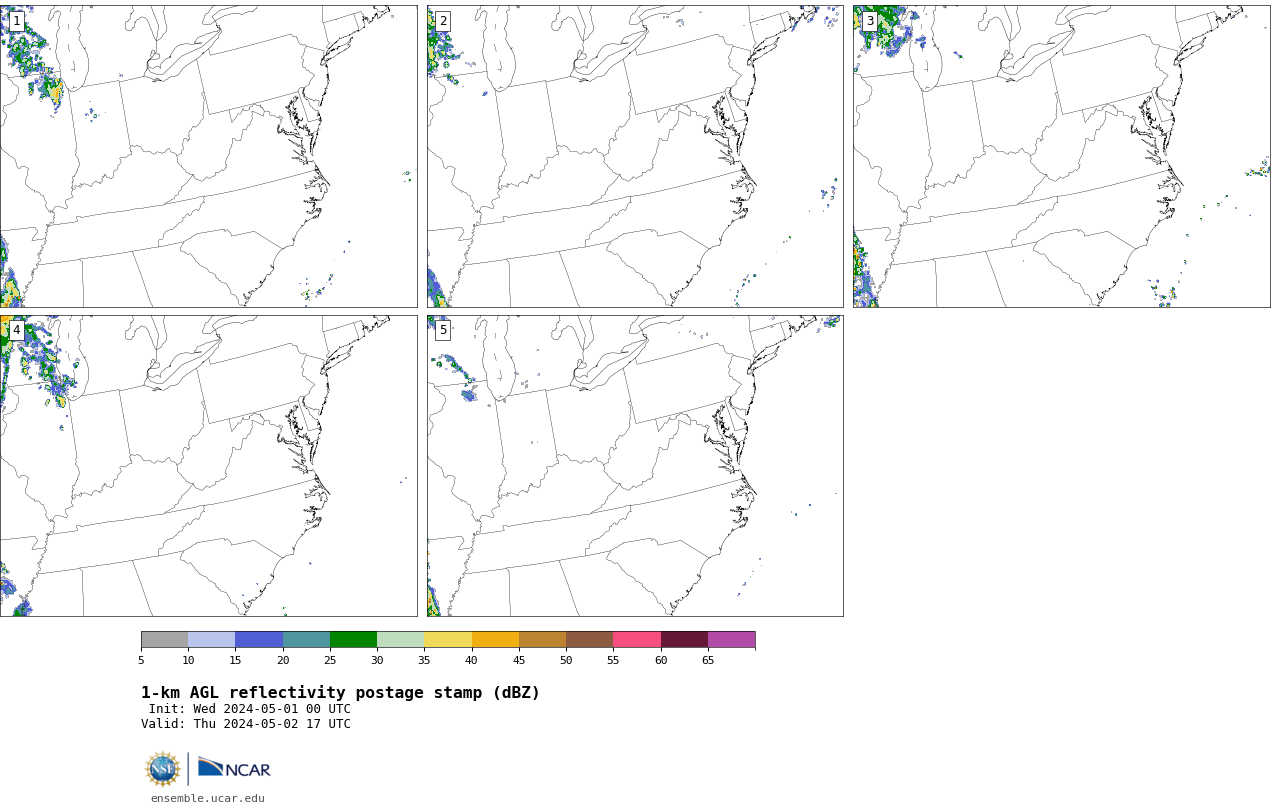Open ensemble member 2 postage stamp map
This screenshot has width=1280, height=809.
(635, 156)
